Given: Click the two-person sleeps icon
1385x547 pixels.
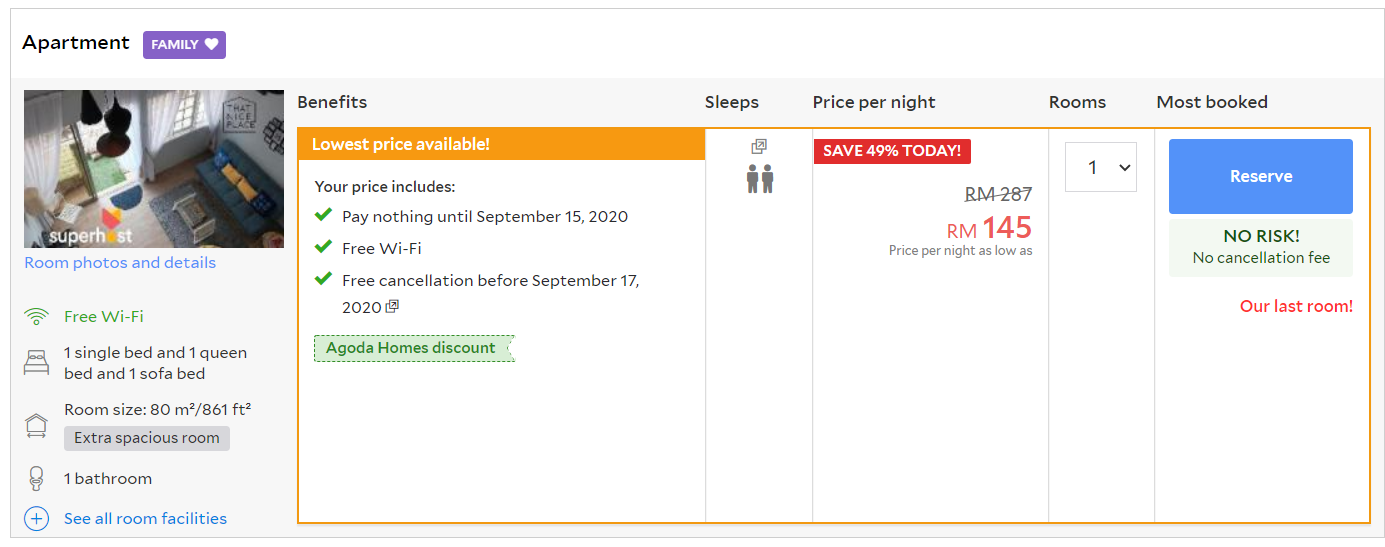Looking at the screenshot, I should click(x=759, y=179).
